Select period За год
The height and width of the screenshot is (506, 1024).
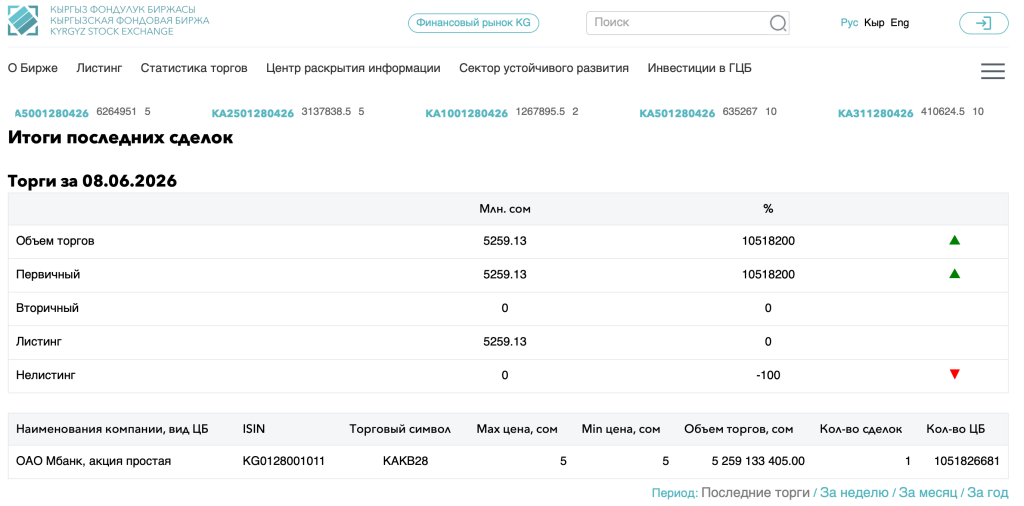[988, 493]
